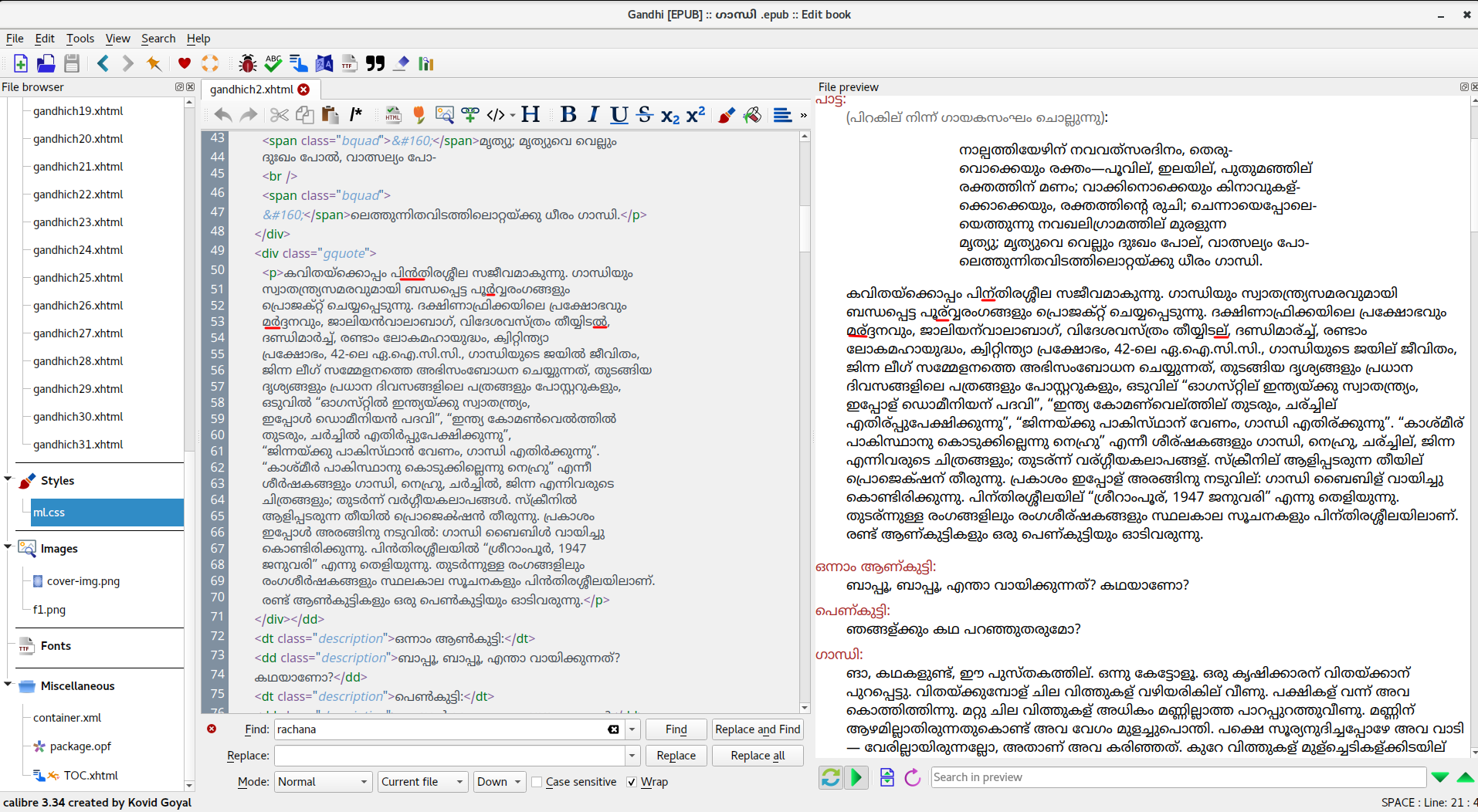1478x812 pixels.
Task: Insert a hyperlink with the chain icon
Action: pyautogui.click(x=470, y=115)
